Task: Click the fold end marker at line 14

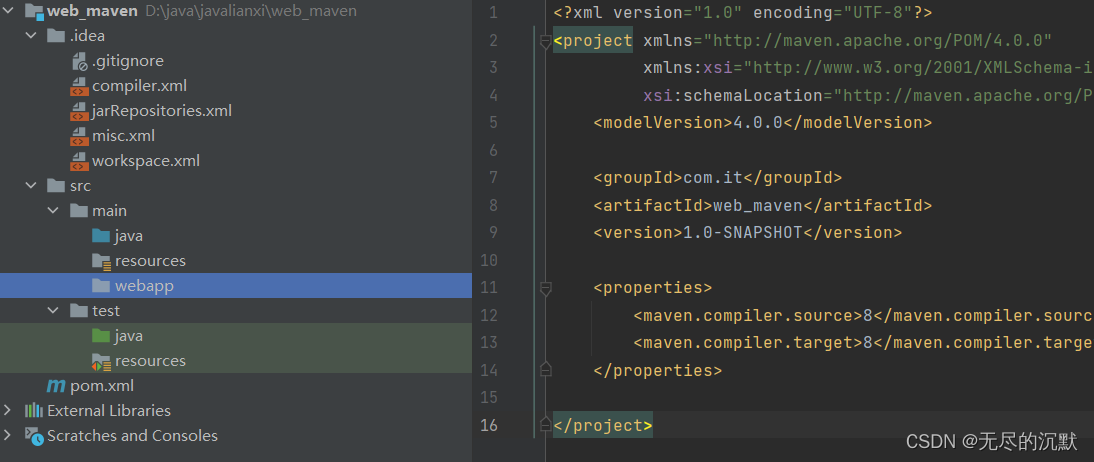Action: click(546, 368)
